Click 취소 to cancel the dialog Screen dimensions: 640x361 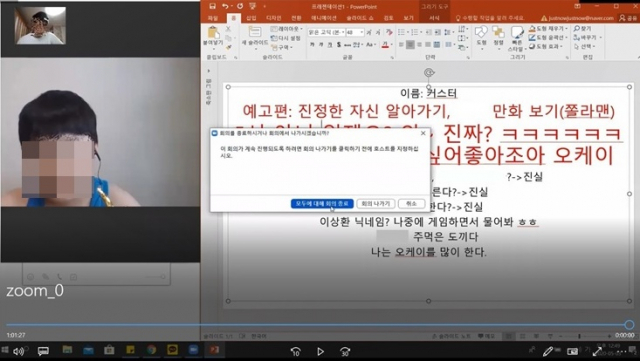point(411,203)
